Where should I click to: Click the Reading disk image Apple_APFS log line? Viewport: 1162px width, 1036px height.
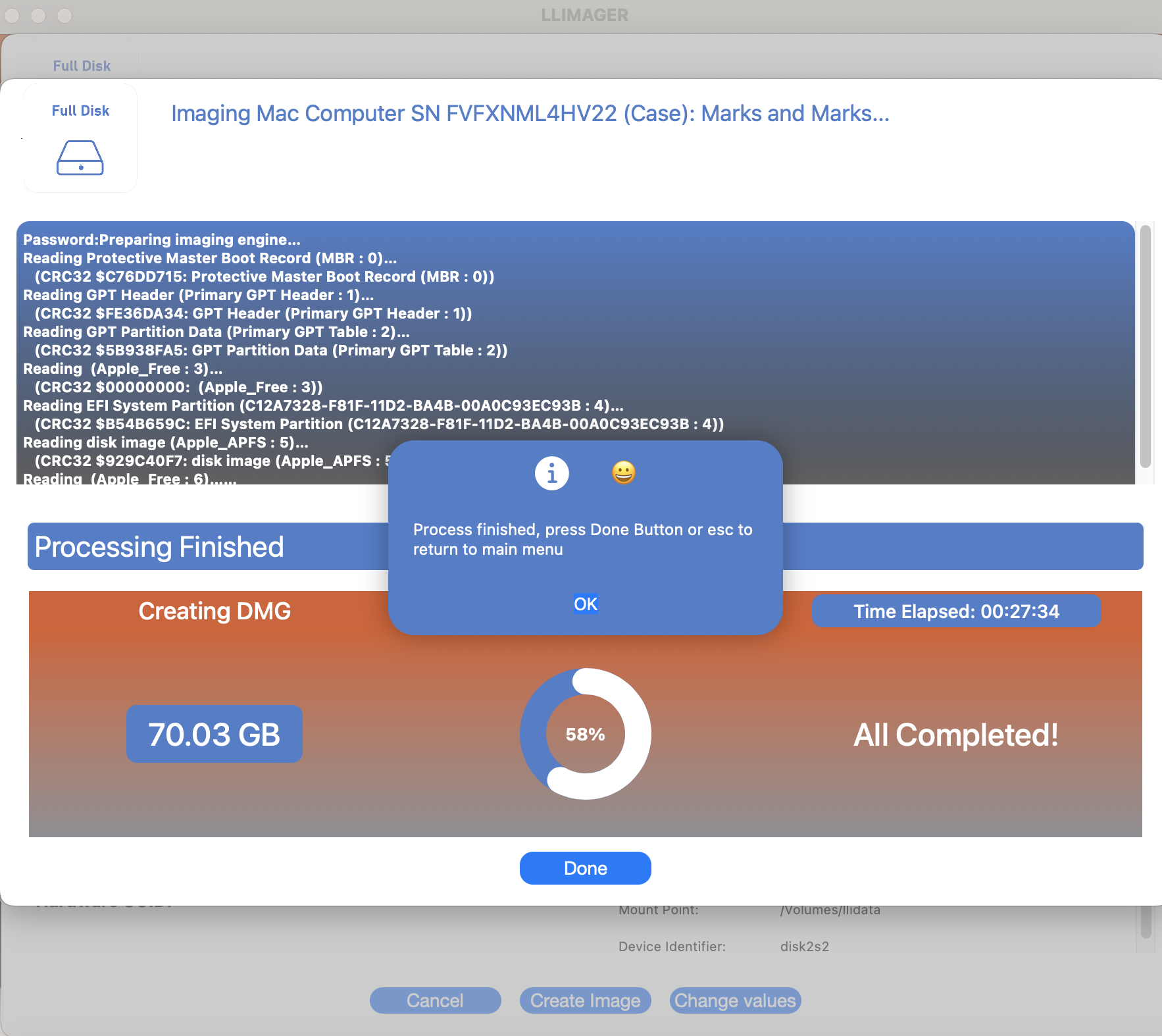point(165,442)
